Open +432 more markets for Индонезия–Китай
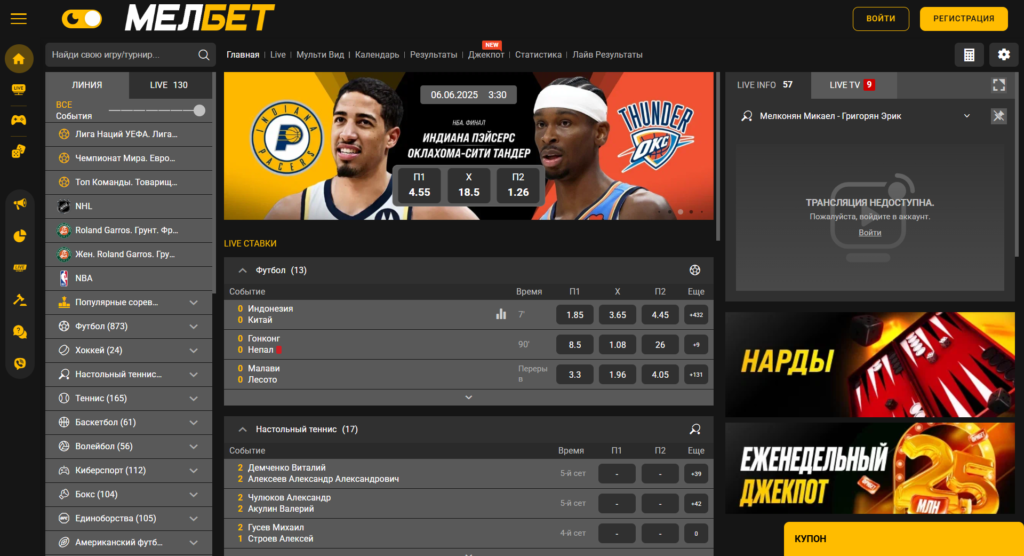 tap(696, 315)
